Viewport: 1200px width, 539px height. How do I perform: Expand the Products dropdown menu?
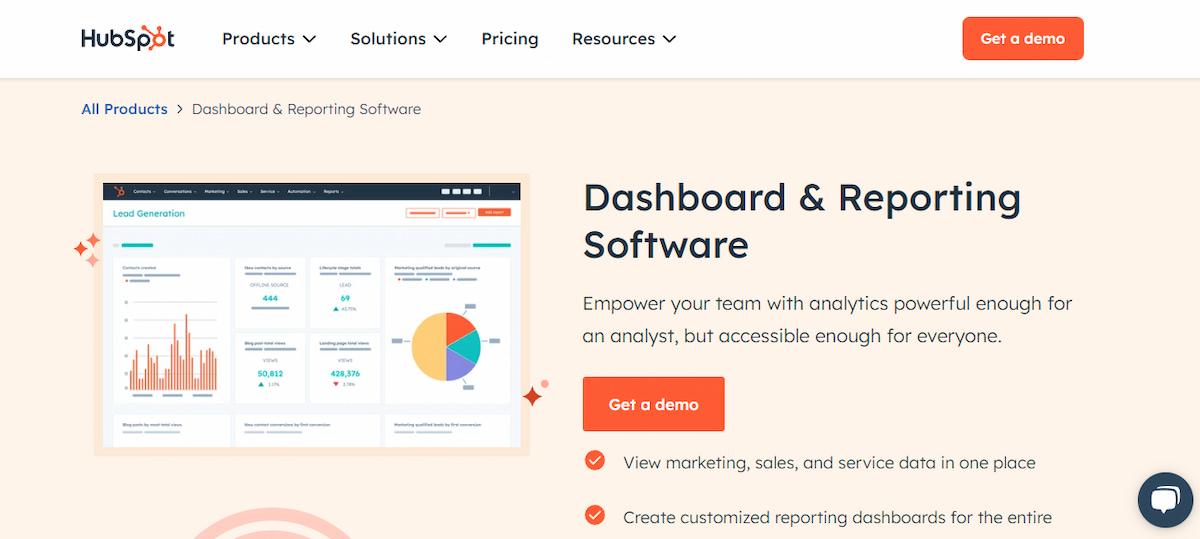[268, 39]
